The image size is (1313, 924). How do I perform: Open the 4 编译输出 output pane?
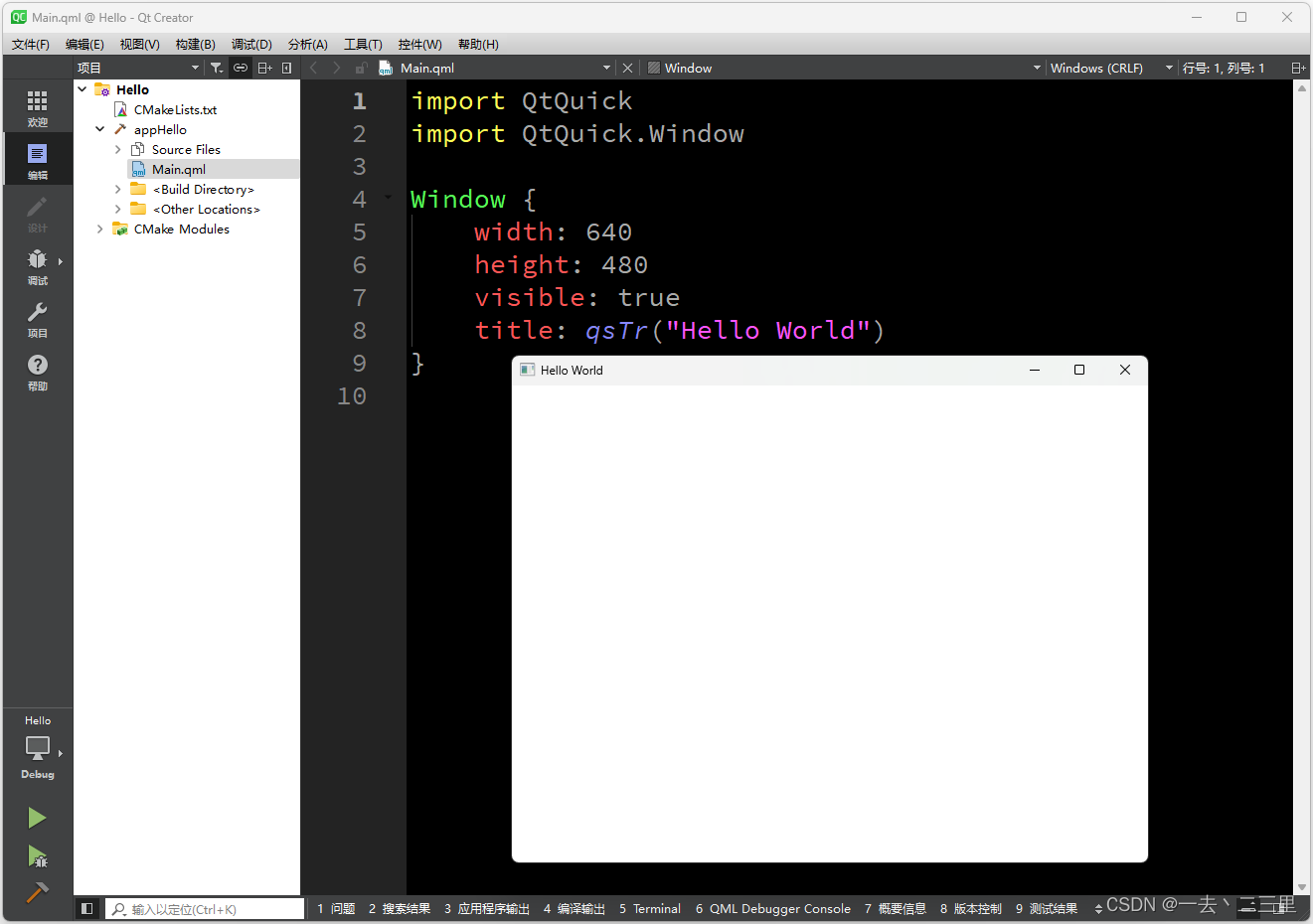point(574,908)
